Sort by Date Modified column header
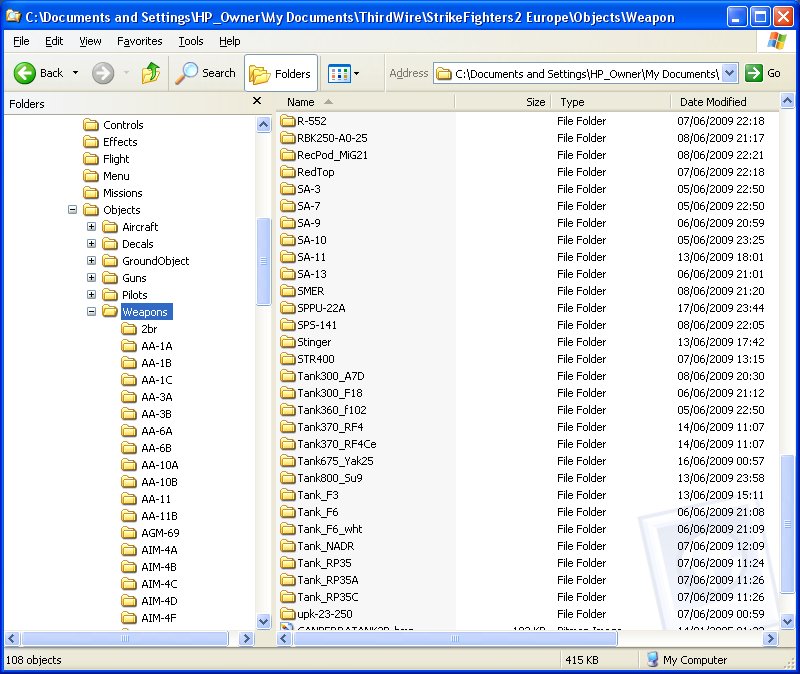Viewport: 800px width, 674px height. (725, 102)
